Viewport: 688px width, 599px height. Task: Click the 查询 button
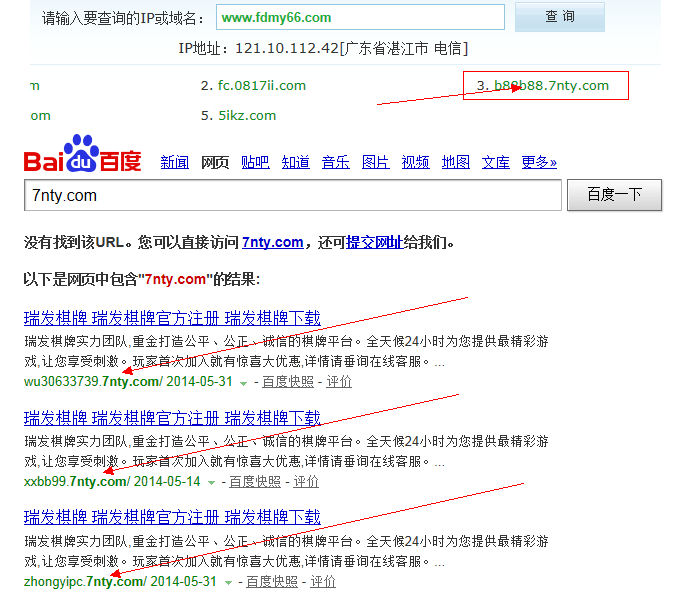point(560,17)
